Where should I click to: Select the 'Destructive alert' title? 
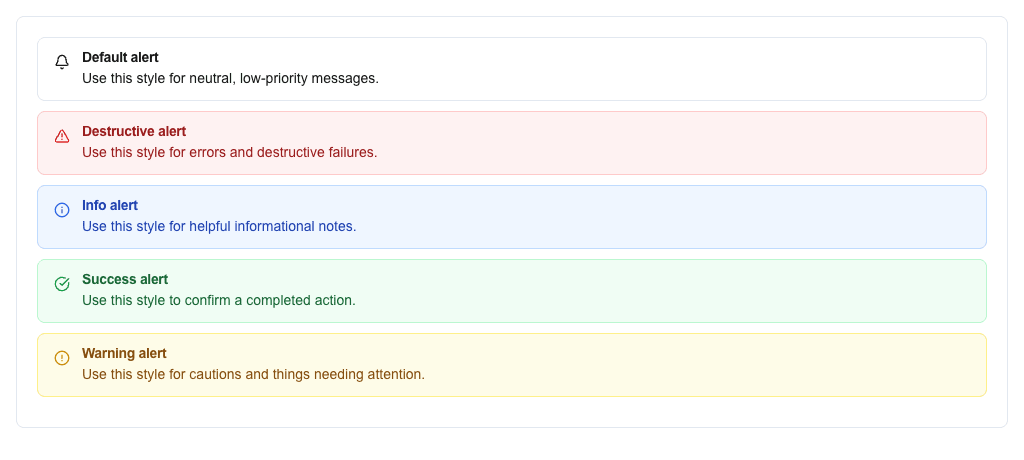coord(134,131)
